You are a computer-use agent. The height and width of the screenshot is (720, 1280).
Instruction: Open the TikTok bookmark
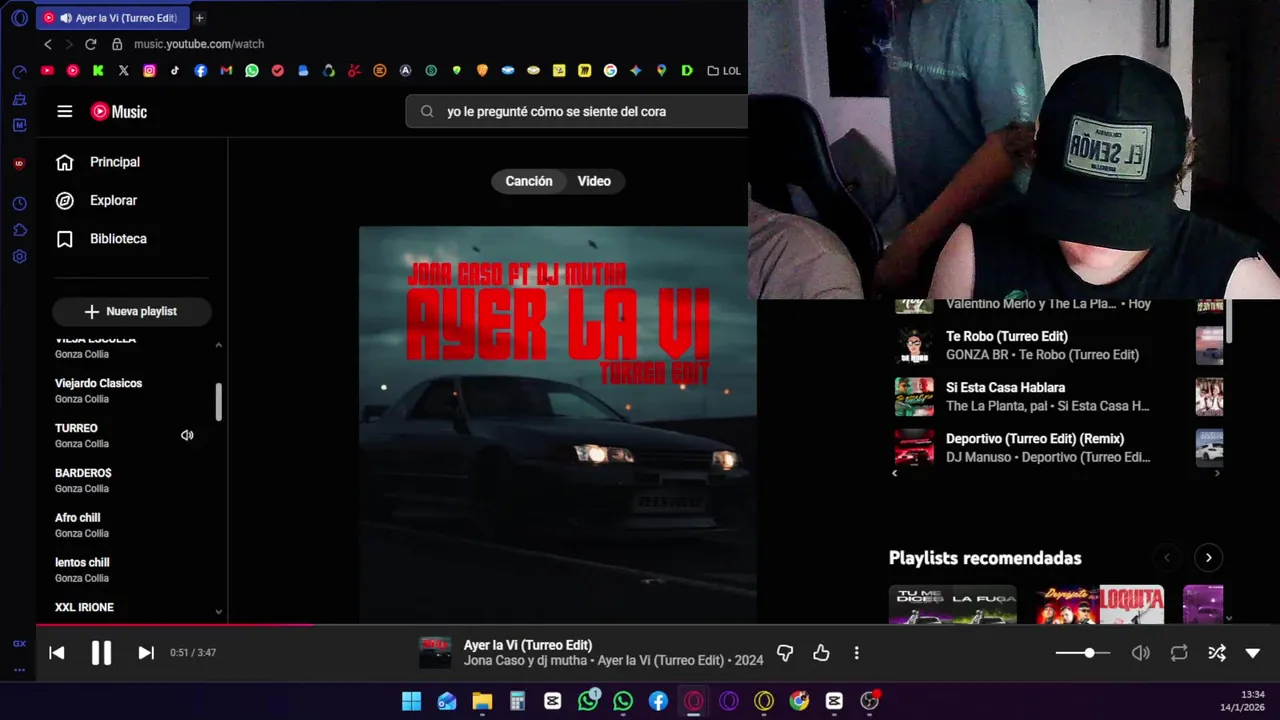point(175,71)
